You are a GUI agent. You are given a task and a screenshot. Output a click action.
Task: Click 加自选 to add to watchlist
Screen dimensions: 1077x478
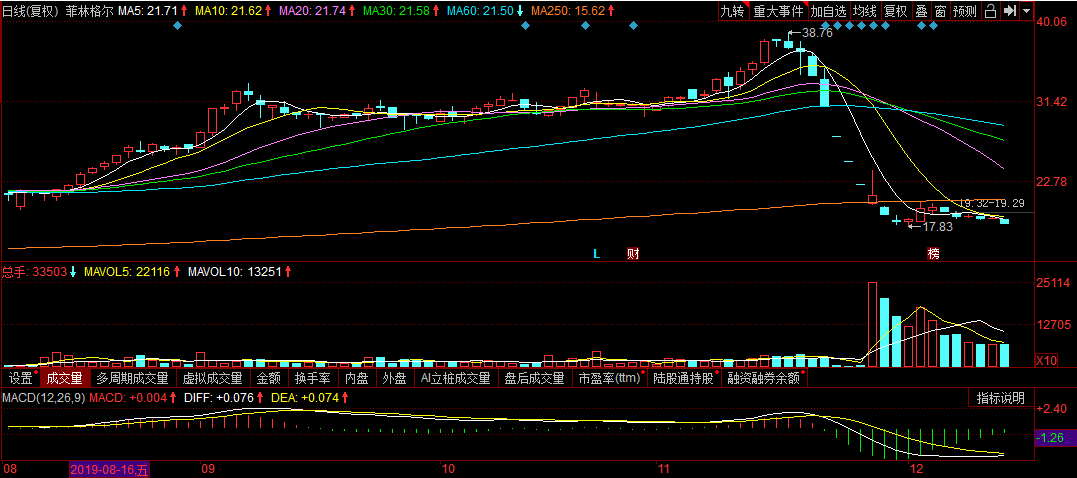coord(828,11)
